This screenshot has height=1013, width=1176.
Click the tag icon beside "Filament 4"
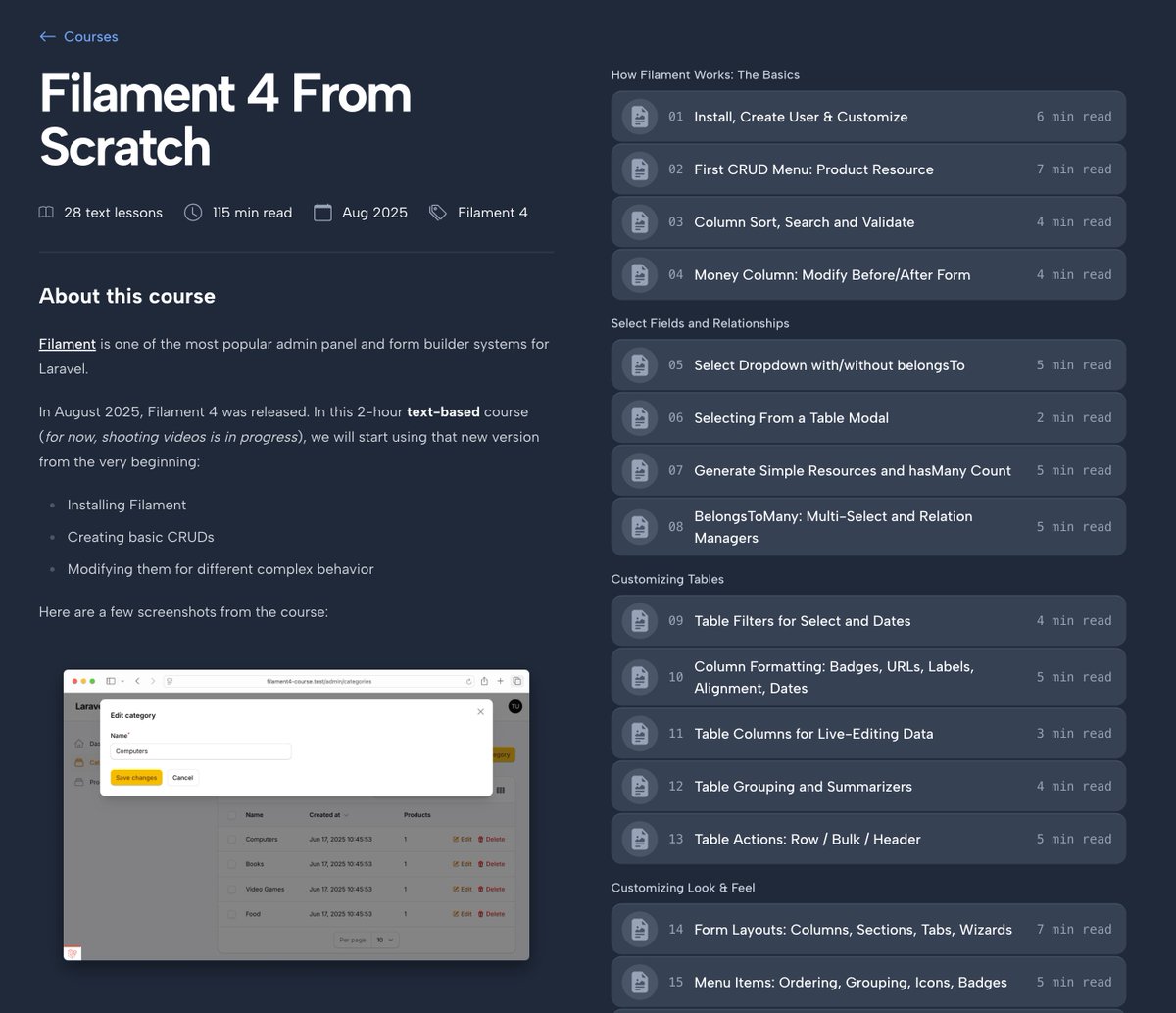[x=437, y=212]
